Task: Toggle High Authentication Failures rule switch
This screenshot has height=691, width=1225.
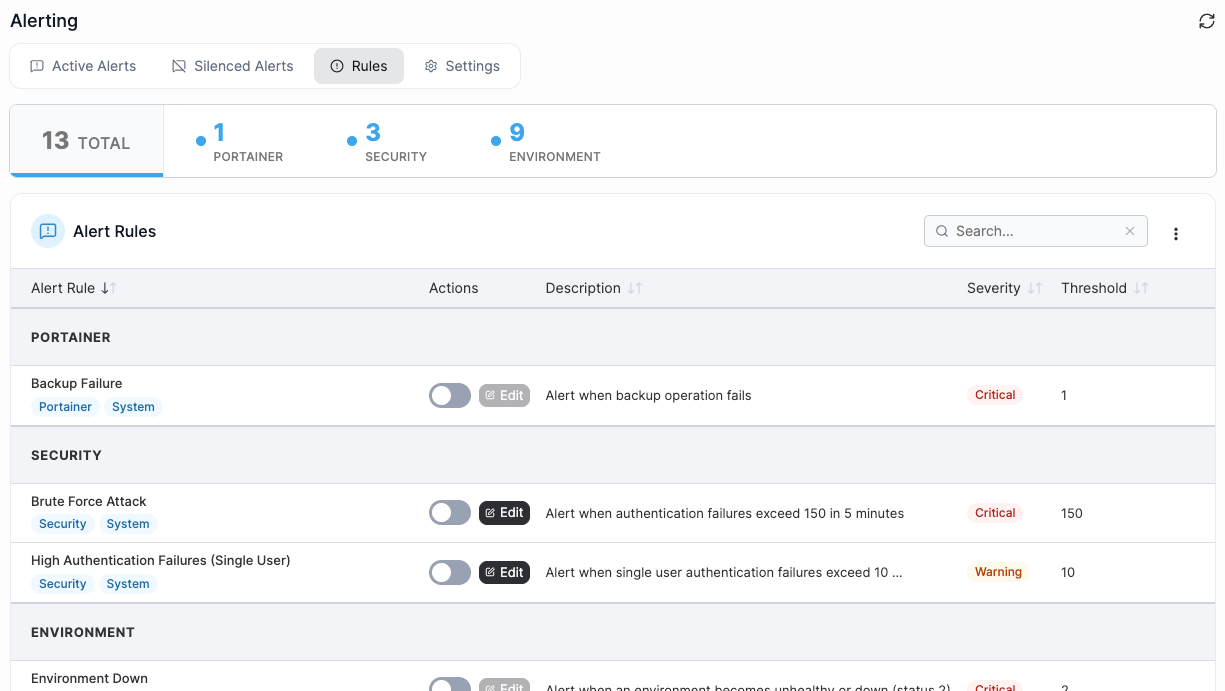Action: pyautogui.click(x=450, y=572)
